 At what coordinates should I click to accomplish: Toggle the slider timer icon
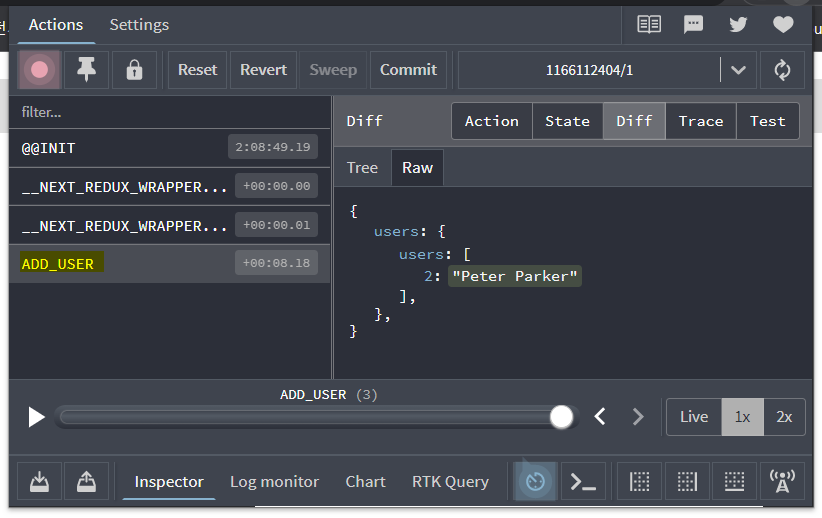[535, 481]
